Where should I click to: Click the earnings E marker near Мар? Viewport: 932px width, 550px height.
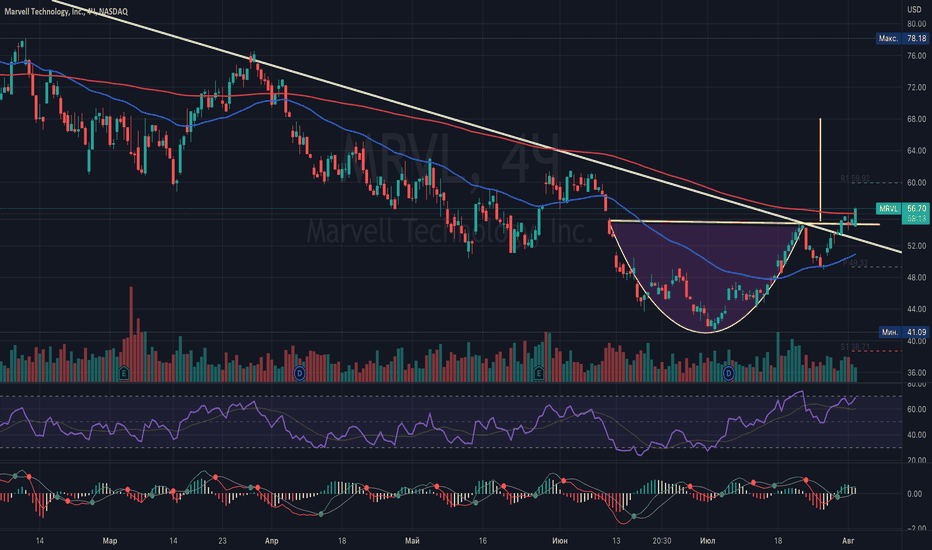point(124,373)
